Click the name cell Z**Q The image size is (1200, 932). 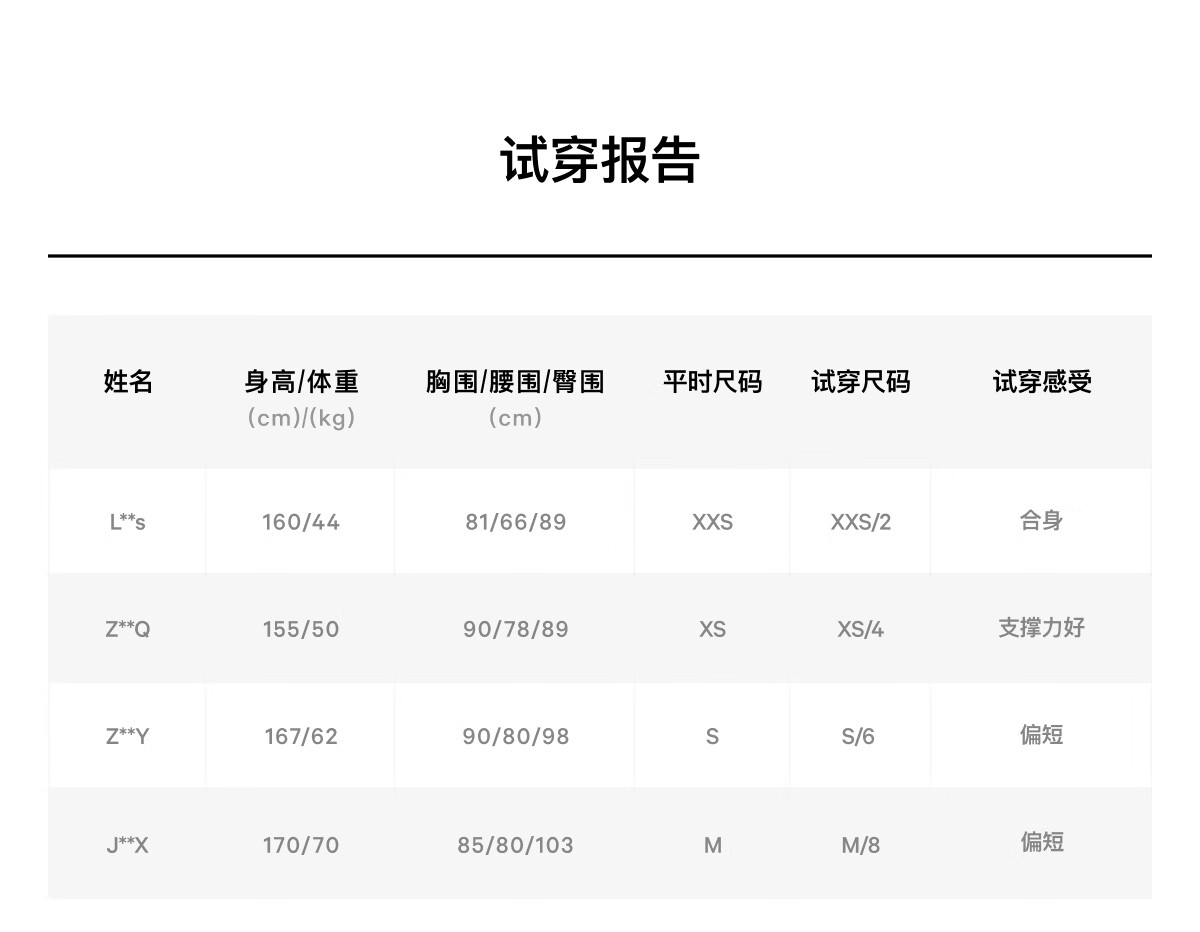coord(128,629)
